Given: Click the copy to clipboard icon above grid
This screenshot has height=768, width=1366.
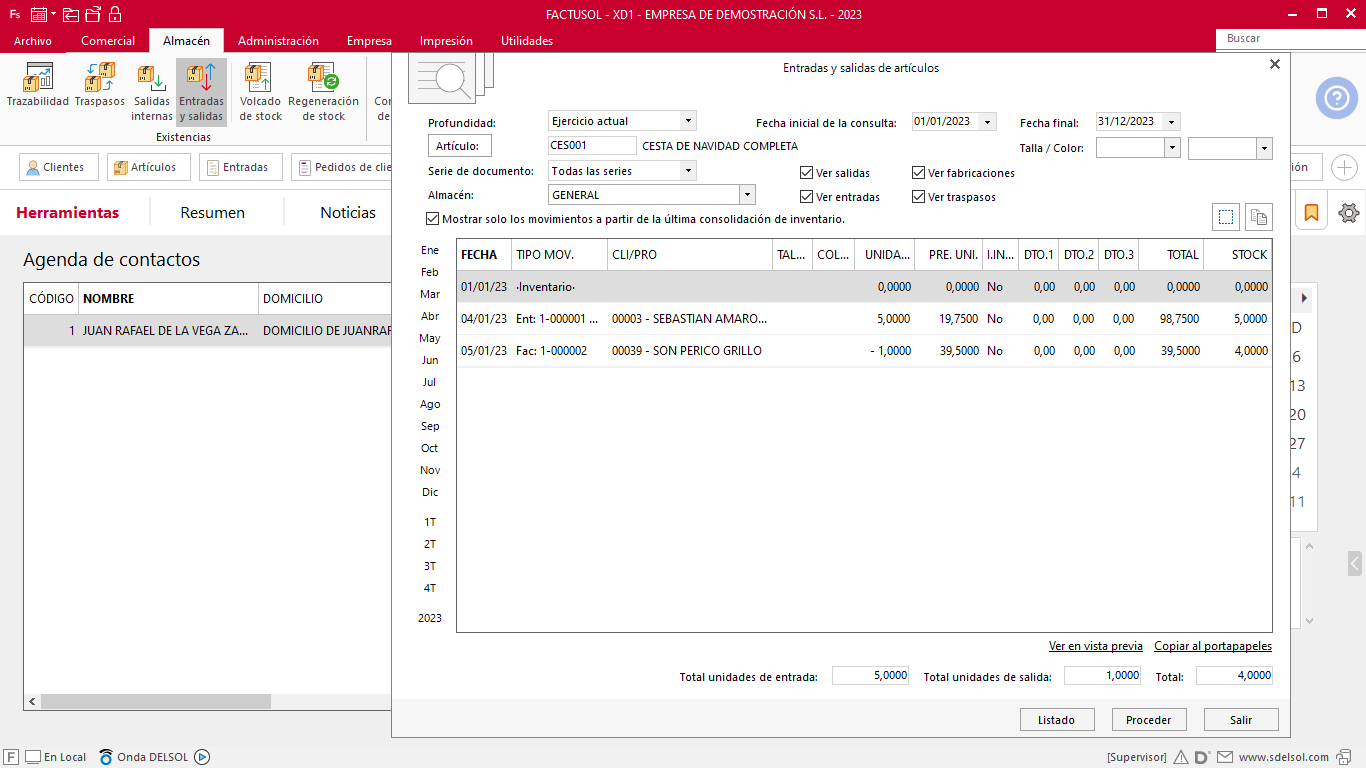Looking at the screenshot, I should 1258,217.
